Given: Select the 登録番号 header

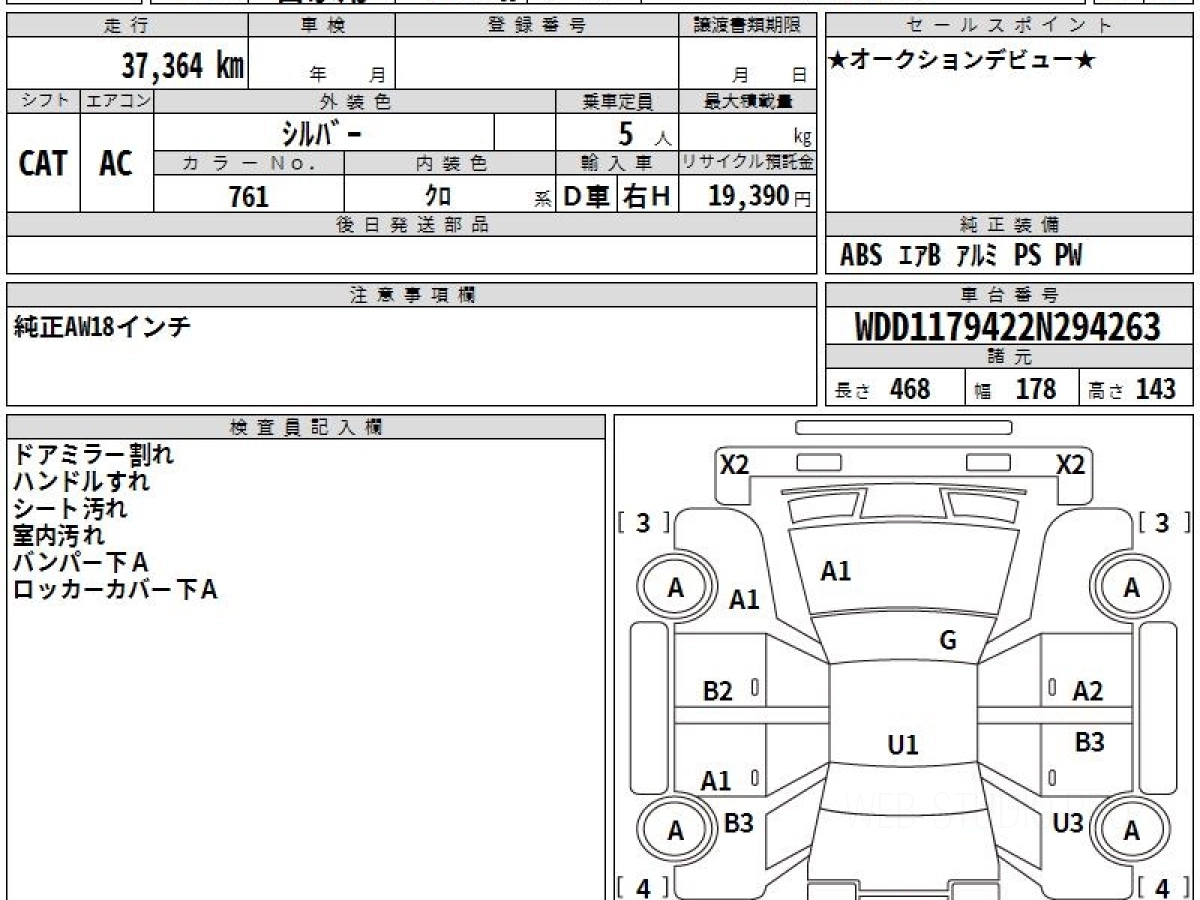Looking at the screenshot, I should (x=537, y=26).
